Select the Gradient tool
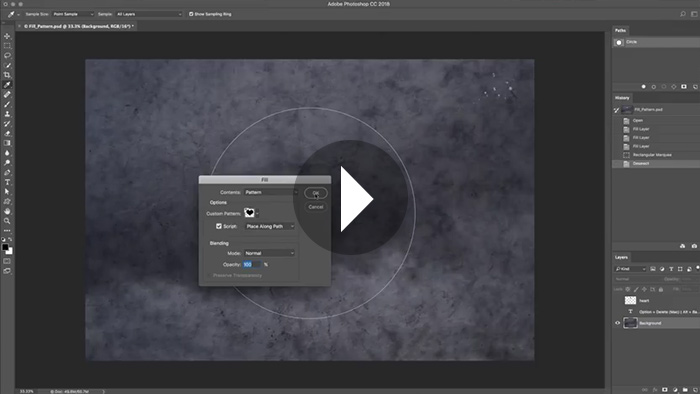The image size is (700, 394). tap(7, 143)
